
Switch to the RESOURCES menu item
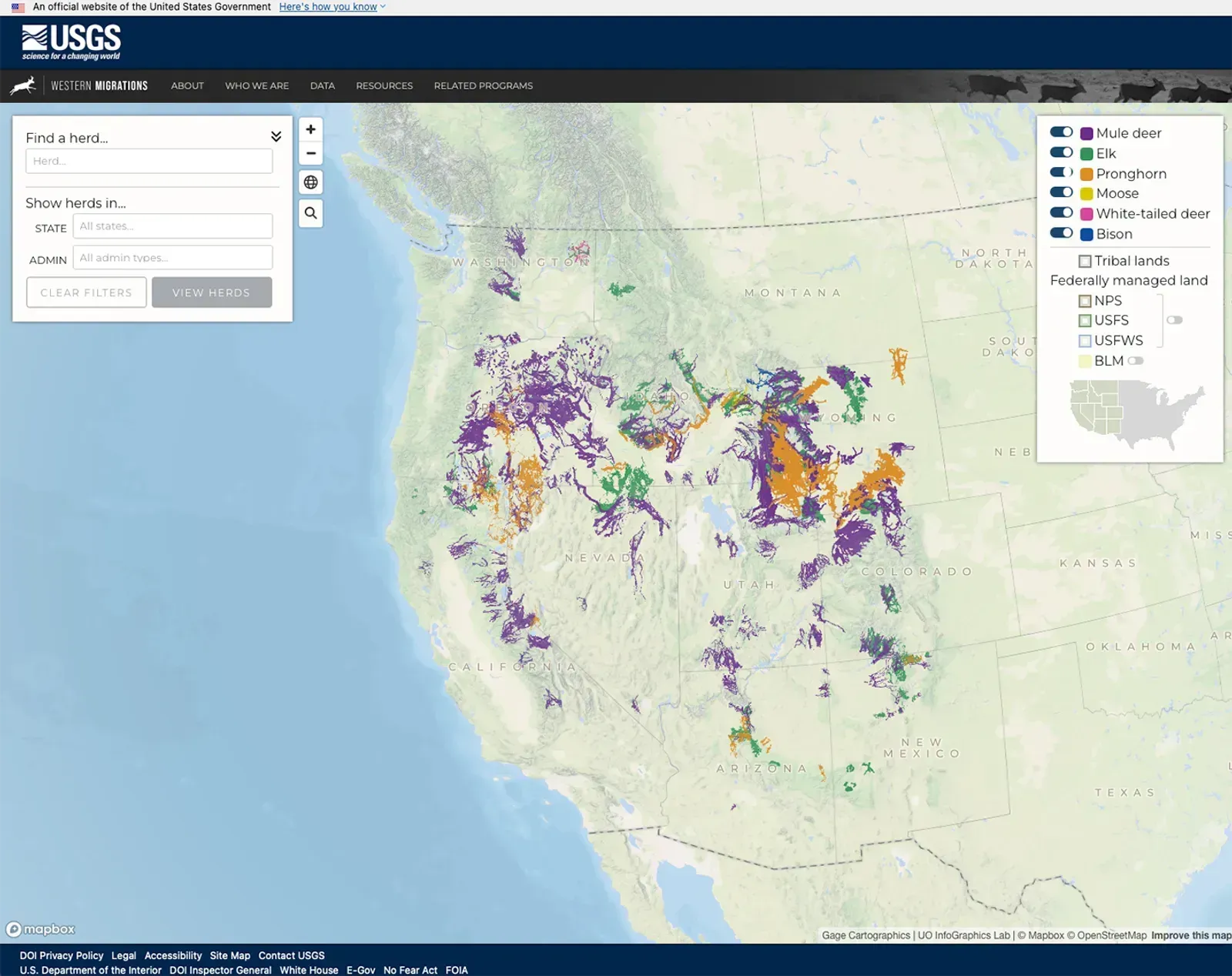click(383, 85)
